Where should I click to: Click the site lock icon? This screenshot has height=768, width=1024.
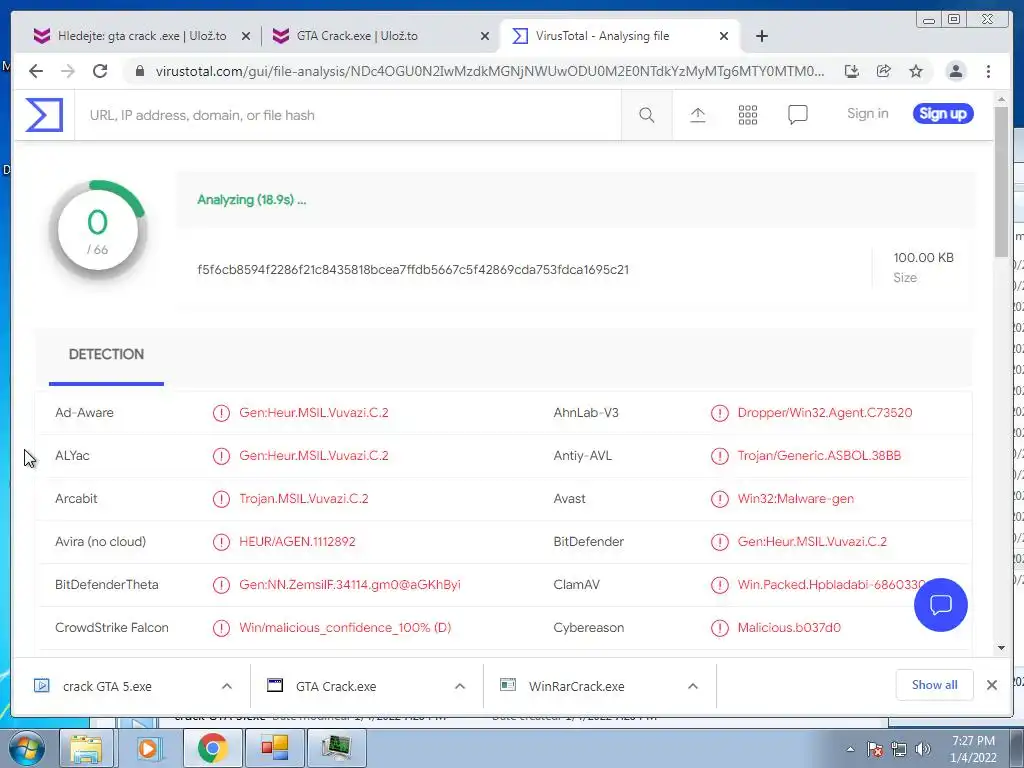139,71
